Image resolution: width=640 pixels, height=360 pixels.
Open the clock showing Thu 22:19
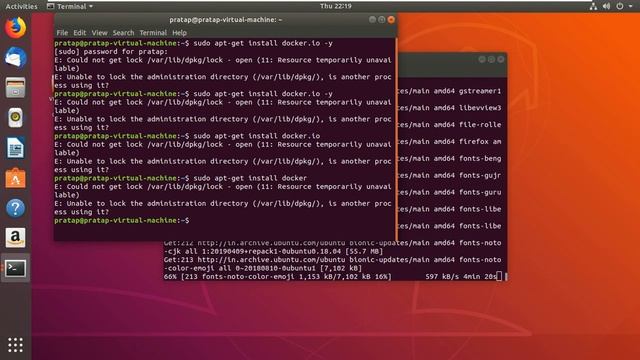336,6
